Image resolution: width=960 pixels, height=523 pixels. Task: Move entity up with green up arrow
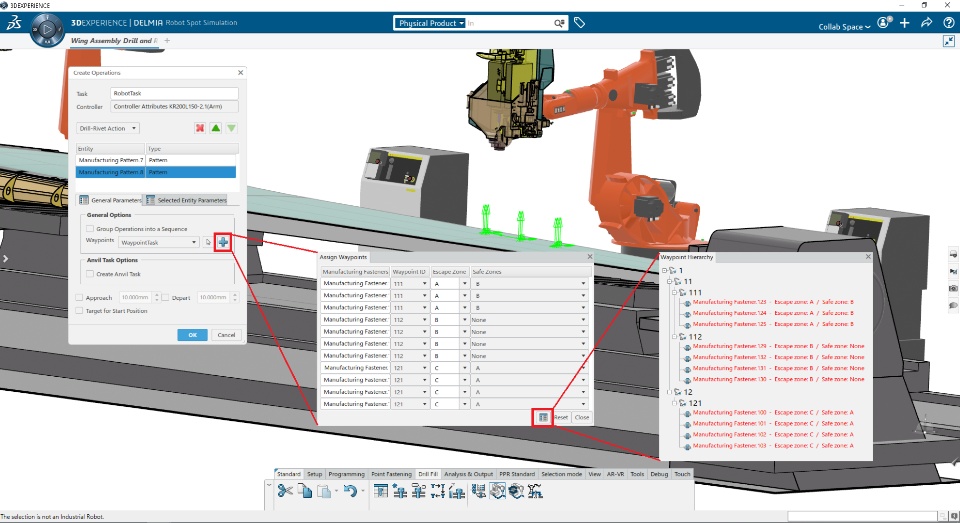(216, 128)
